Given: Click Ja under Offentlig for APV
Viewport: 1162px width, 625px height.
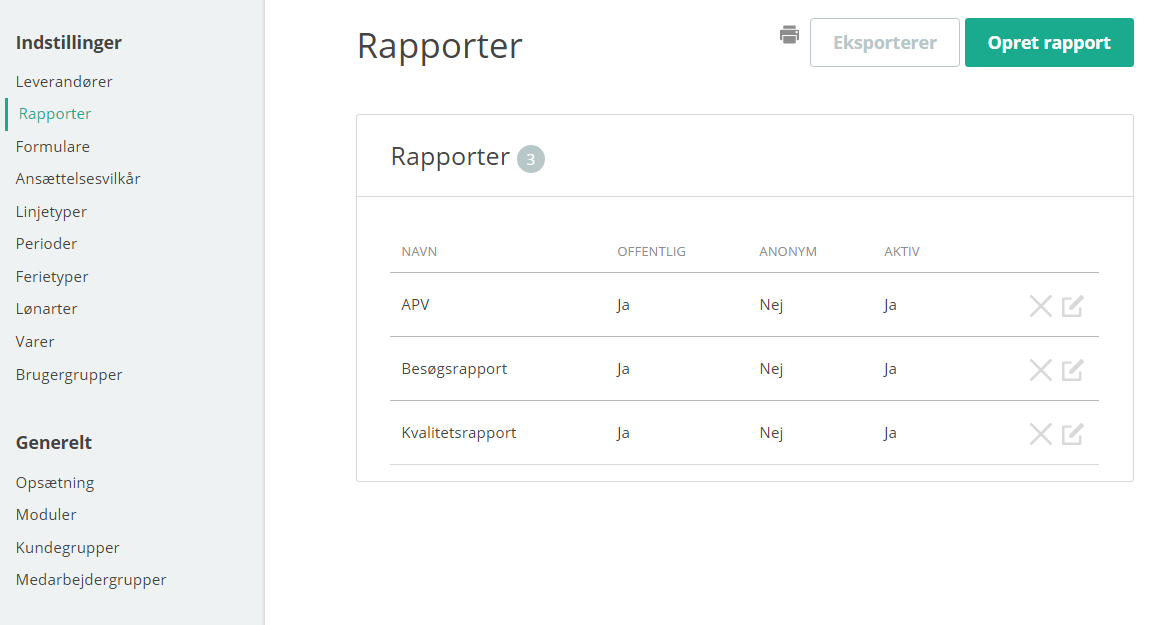Looking at the screenshot, I should tap(623, 305).
